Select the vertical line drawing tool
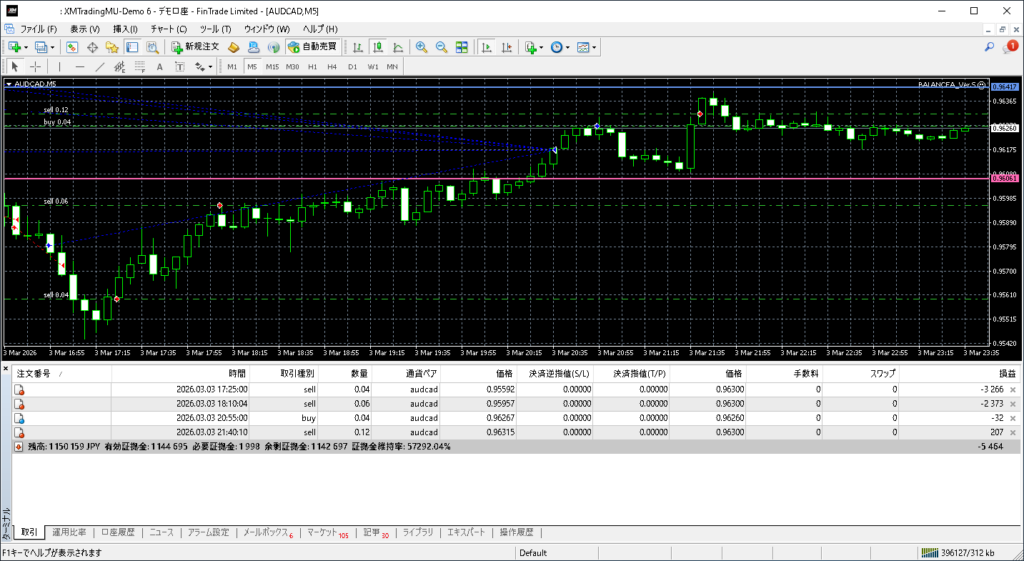Image resolution: width=1024 pixels, height=561 pixels. 59,67
